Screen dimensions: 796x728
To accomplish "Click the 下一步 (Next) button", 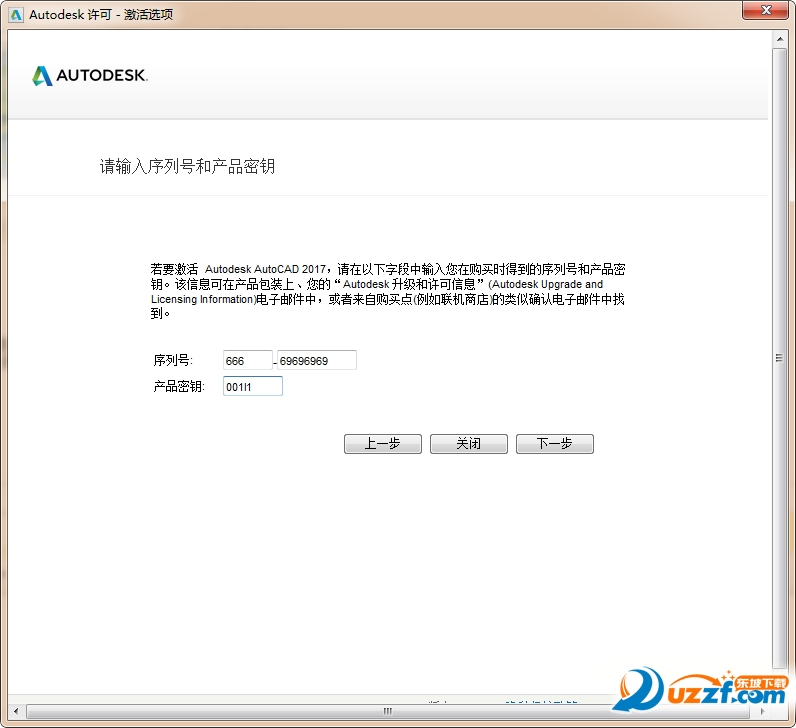I will click(555, 444).
